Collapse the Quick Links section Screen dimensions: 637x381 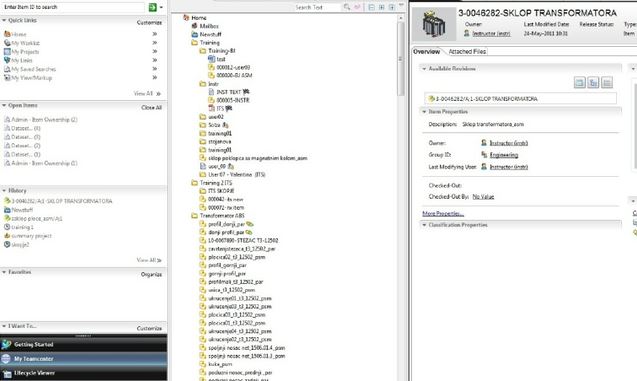coord(4,20)
